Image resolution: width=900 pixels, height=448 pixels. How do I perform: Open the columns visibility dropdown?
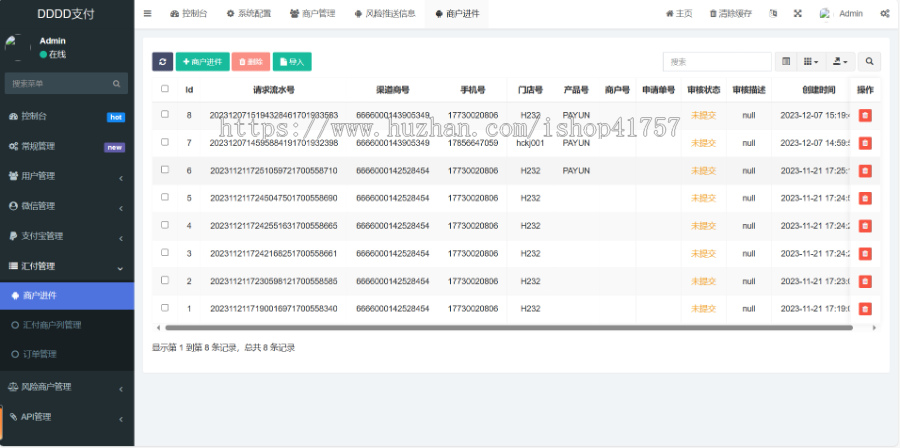tap(811, 62)
